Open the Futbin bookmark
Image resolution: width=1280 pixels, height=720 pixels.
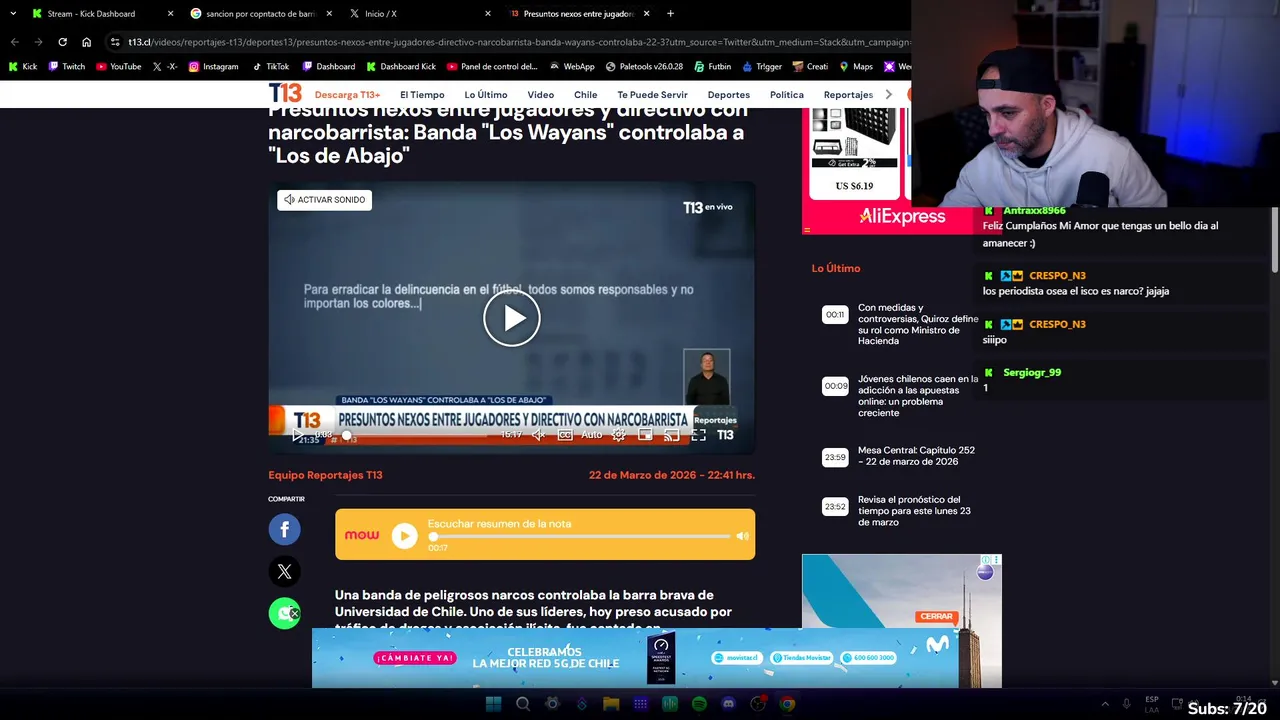click(x=713, y=67)
